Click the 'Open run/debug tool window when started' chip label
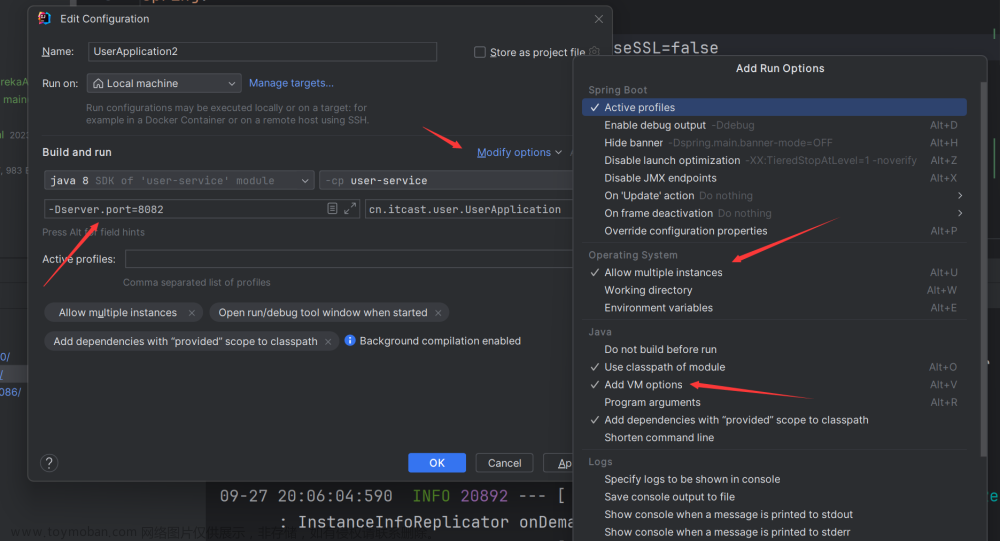This screenshot has height=541, width=1000. (323, 313)
